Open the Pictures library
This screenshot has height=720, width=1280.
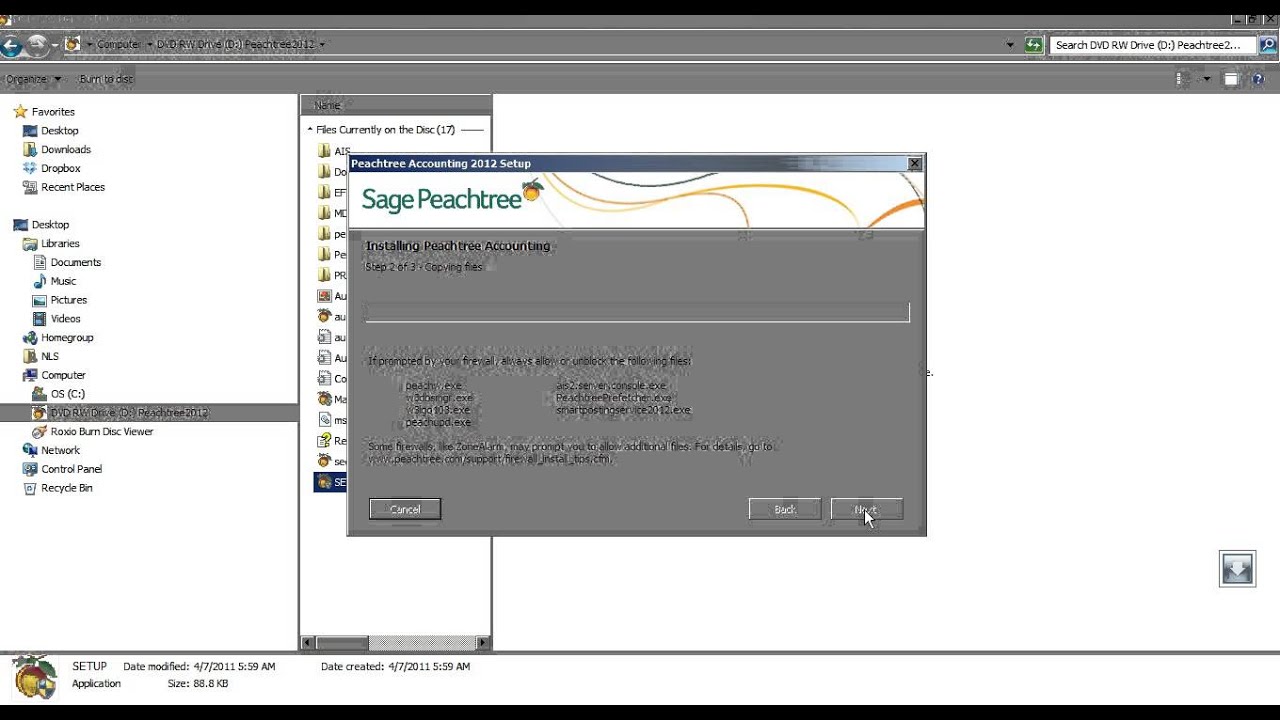68,300
